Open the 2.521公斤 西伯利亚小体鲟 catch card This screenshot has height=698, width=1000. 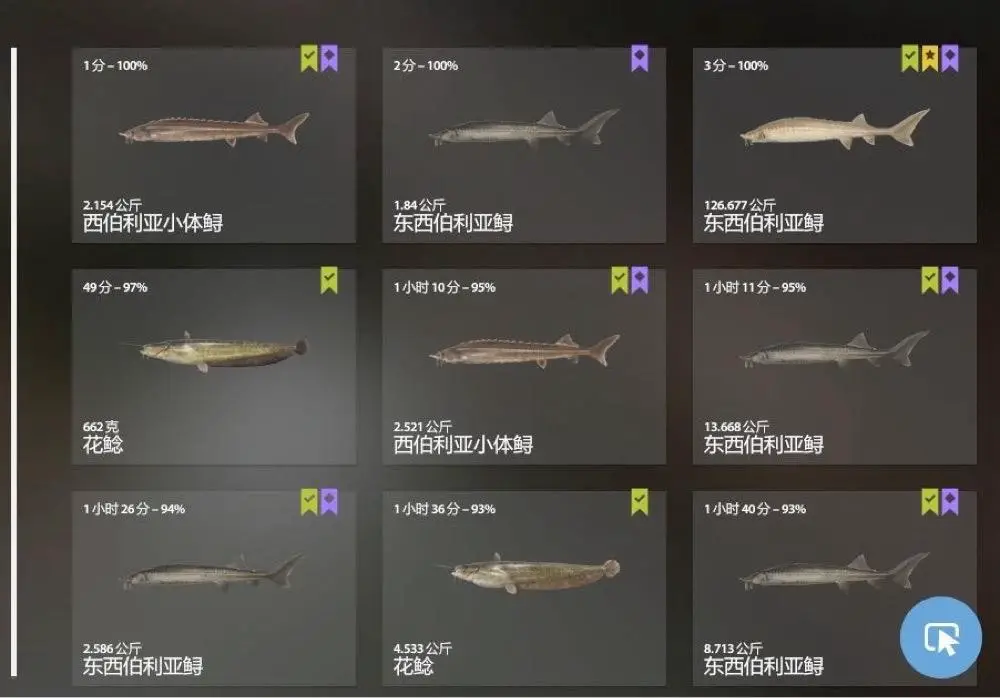click(524, 367)
